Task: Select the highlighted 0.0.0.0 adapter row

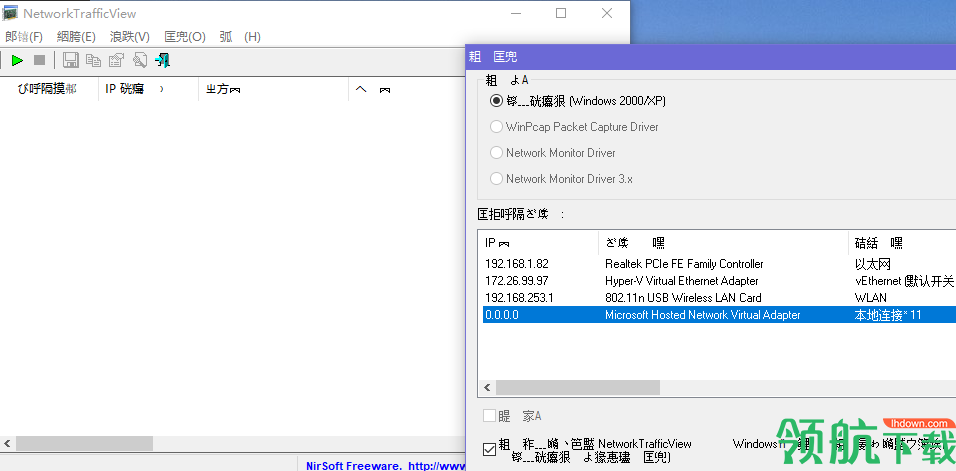Action: 719,315
